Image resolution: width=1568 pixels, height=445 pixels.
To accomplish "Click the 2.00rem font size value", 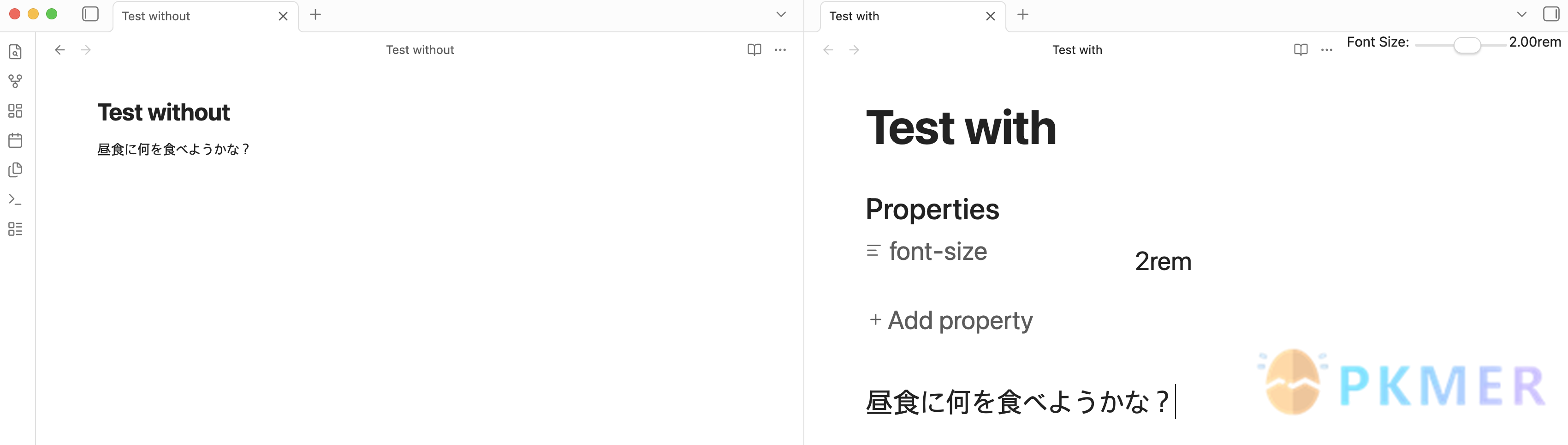I will tap(1534, 42).
